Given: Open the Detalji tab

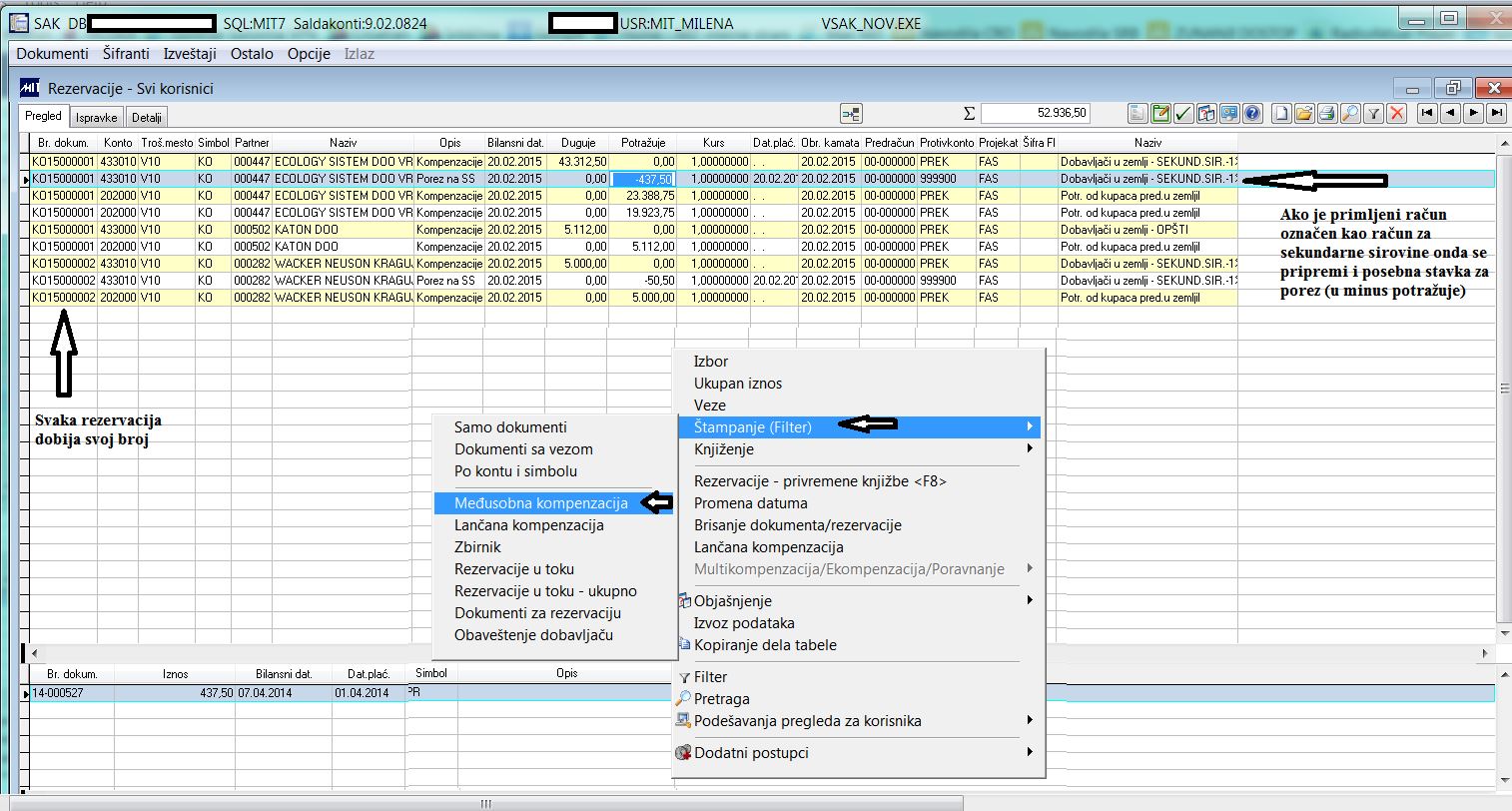Looking at the screenshot, I should tap(147, 118).
